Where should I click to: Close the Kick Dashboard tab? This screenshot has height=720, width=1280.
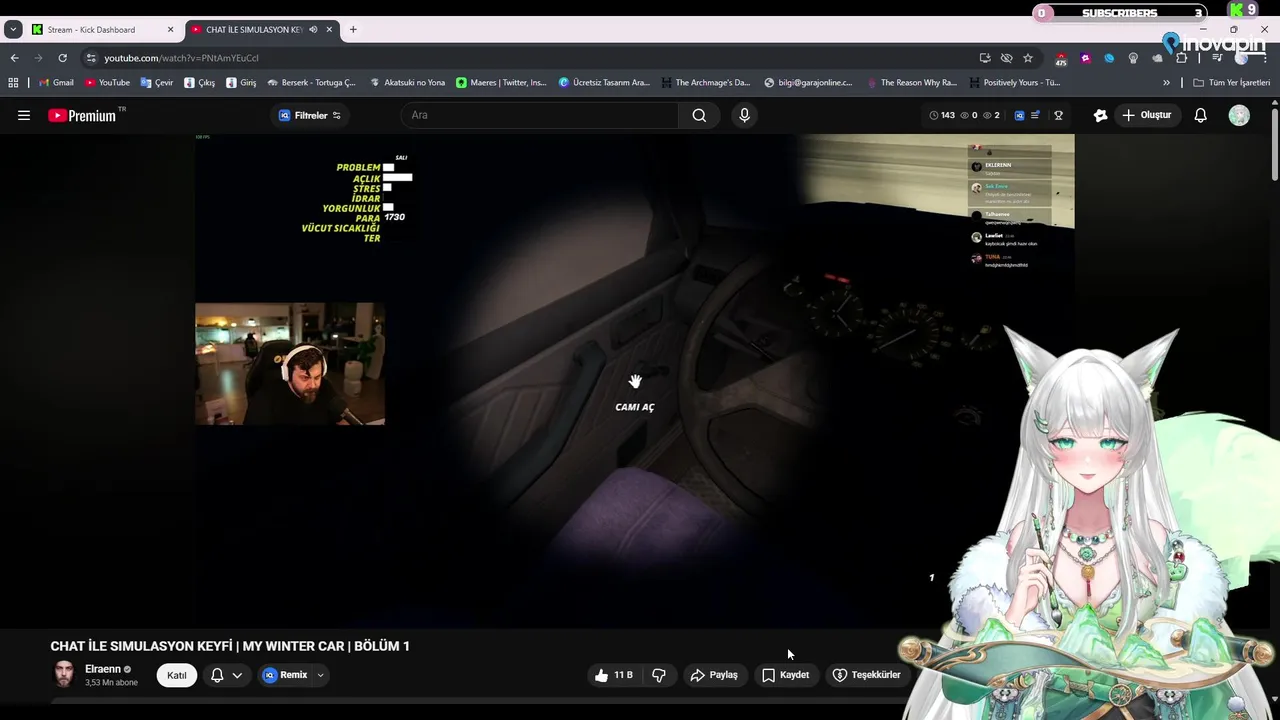170,30
